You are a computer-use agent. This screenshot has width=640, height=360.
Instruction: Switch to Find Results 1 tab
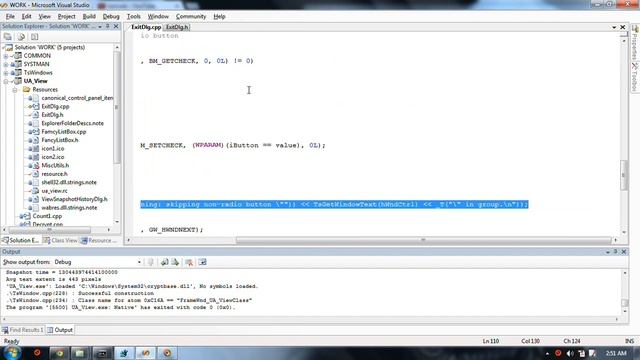[22, 330]
